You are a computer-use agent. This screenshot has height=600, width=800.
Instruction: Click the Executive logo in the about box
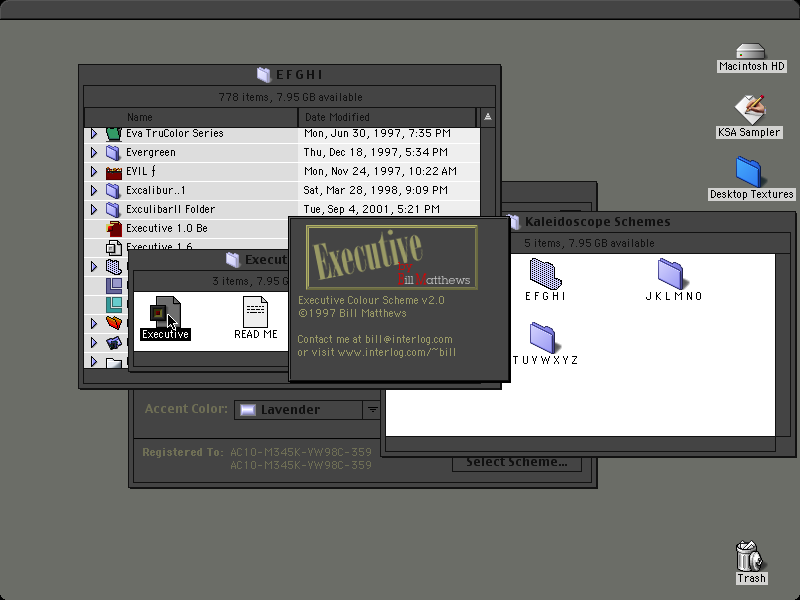pyautogui.click(x=391, y=258)
